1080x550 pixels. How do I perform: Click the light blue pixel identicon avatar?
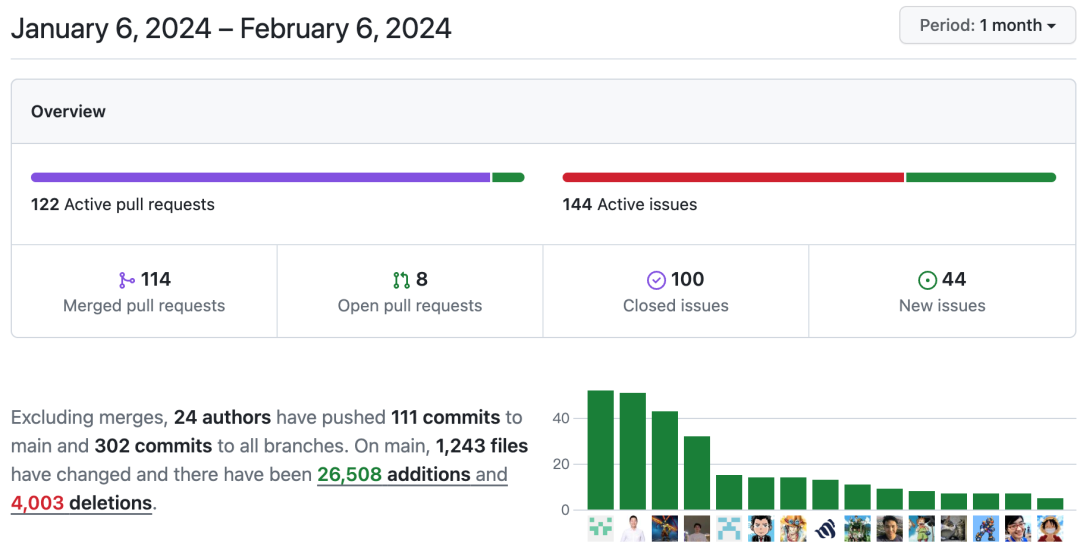click(729, 529)
